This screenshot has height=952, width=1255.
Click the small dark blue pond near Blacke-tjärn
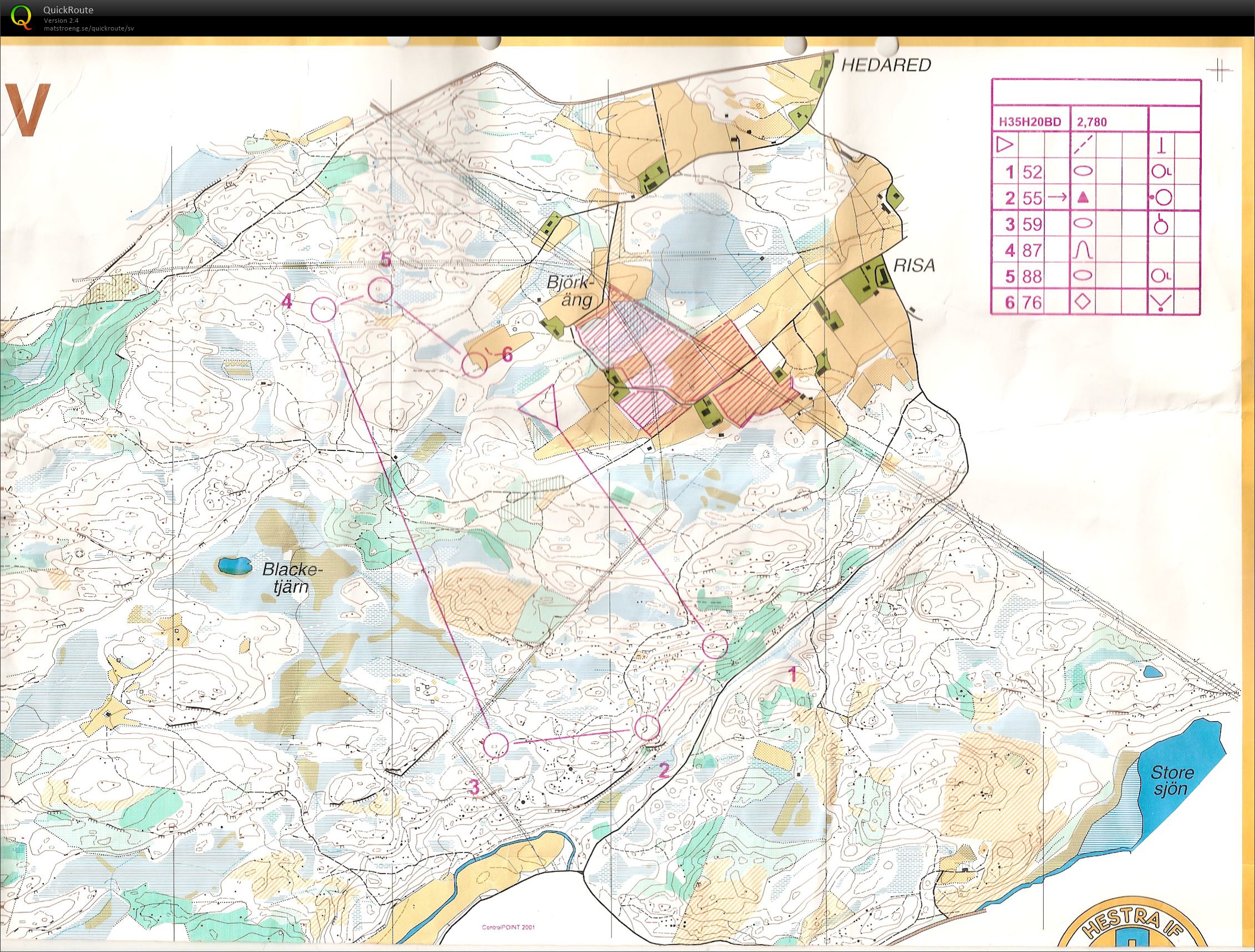point(235,565)
